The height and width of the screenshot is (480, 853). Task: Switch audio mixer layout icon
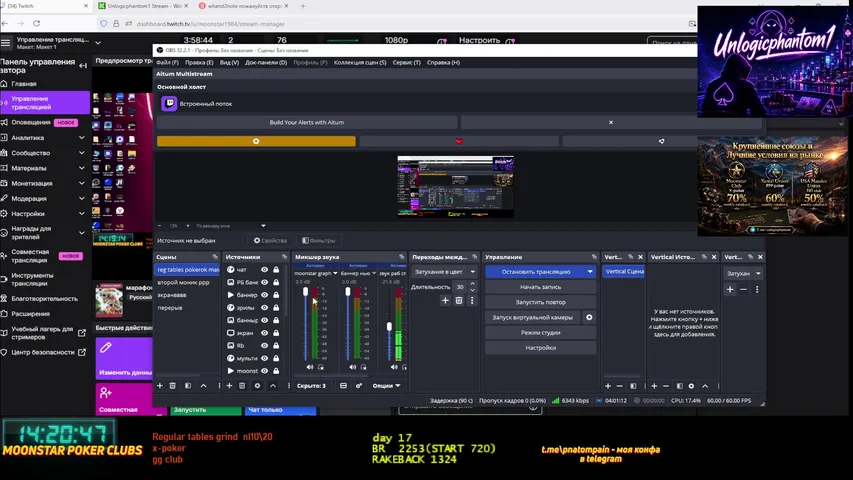tap(343, 386)
